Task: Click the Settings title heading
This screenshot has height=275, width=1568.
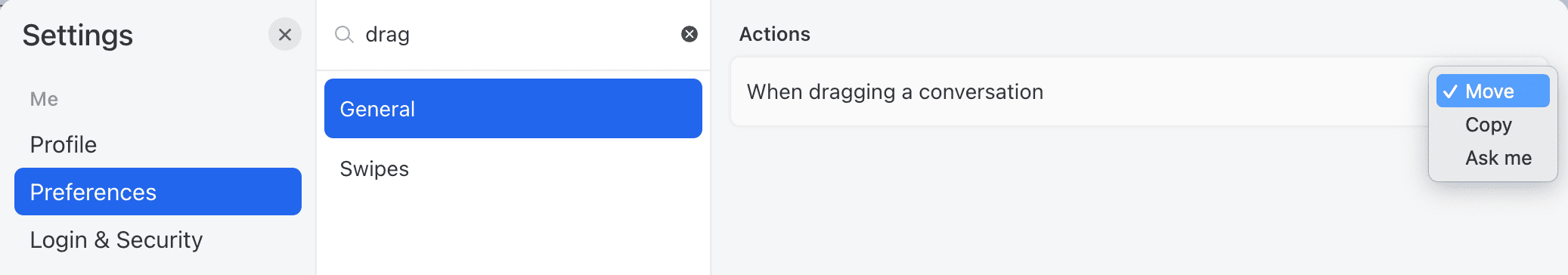Action: [78, 36]
